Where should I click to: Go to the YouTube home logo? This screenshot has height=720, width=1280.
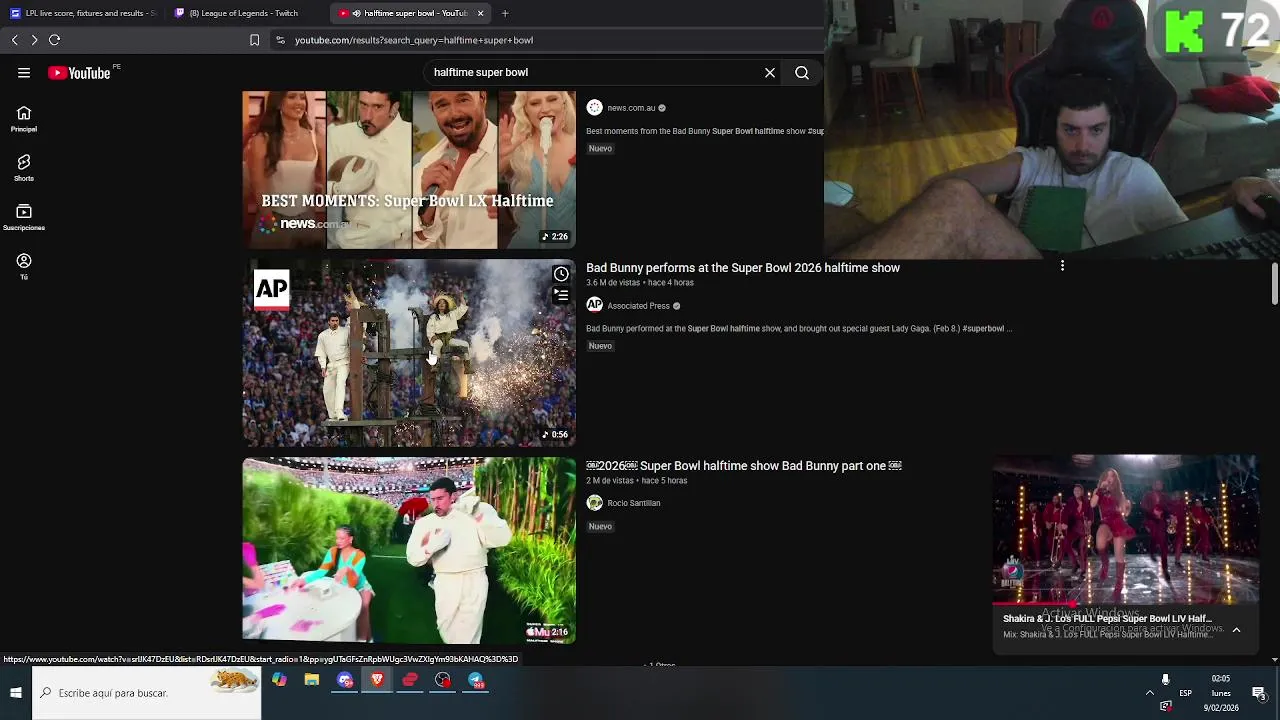click(79, 73)
